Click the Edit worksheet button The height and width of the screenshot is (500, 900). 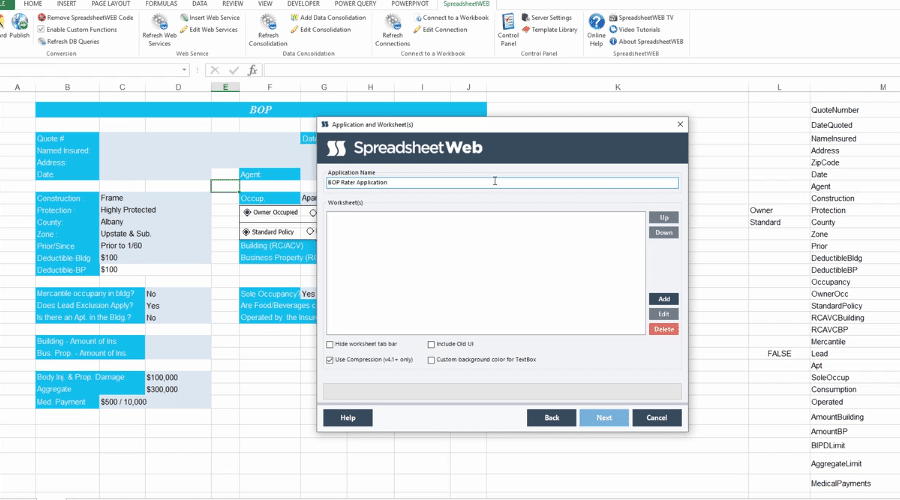[x=664, y=314]
